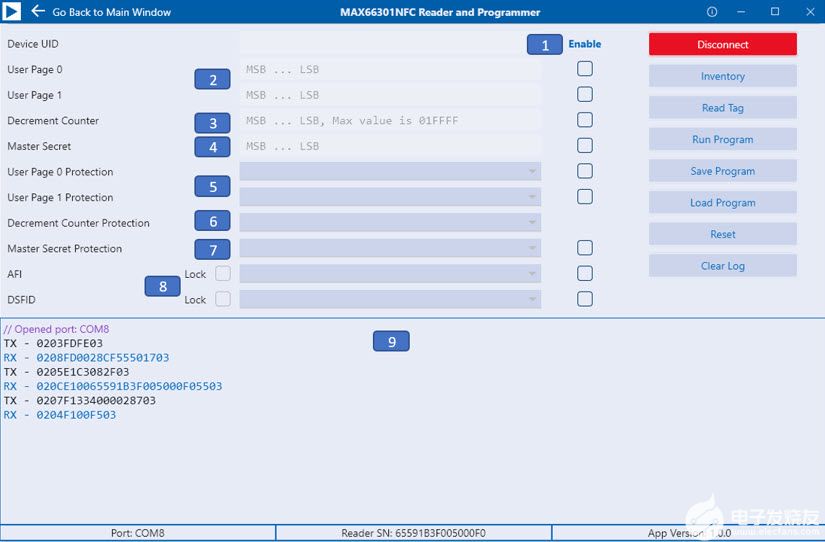
Task: Enable the DSFID row checkbox
Action: (585, 299)
